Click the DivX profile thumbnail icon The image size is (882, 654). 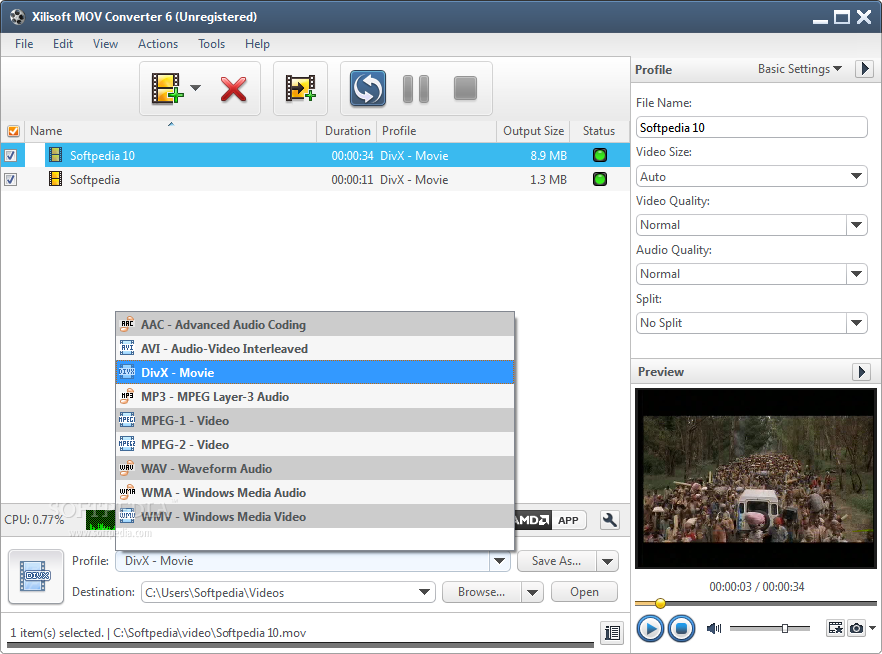coord(36,576)
